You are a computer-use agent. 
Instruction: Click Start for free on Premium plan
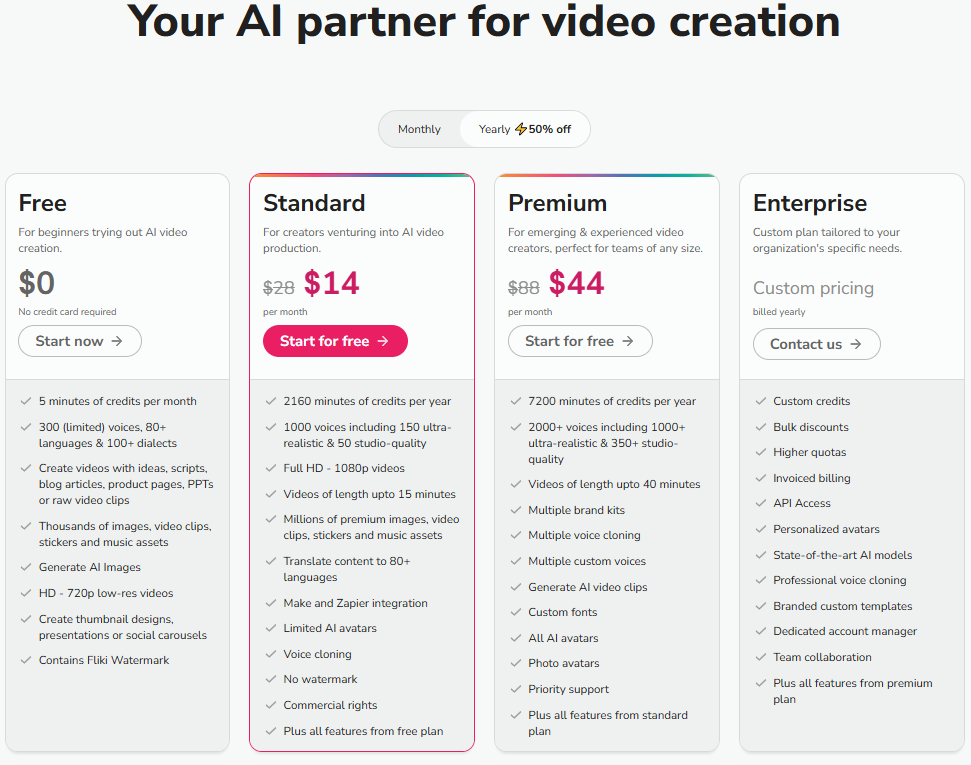click(580, 341)
